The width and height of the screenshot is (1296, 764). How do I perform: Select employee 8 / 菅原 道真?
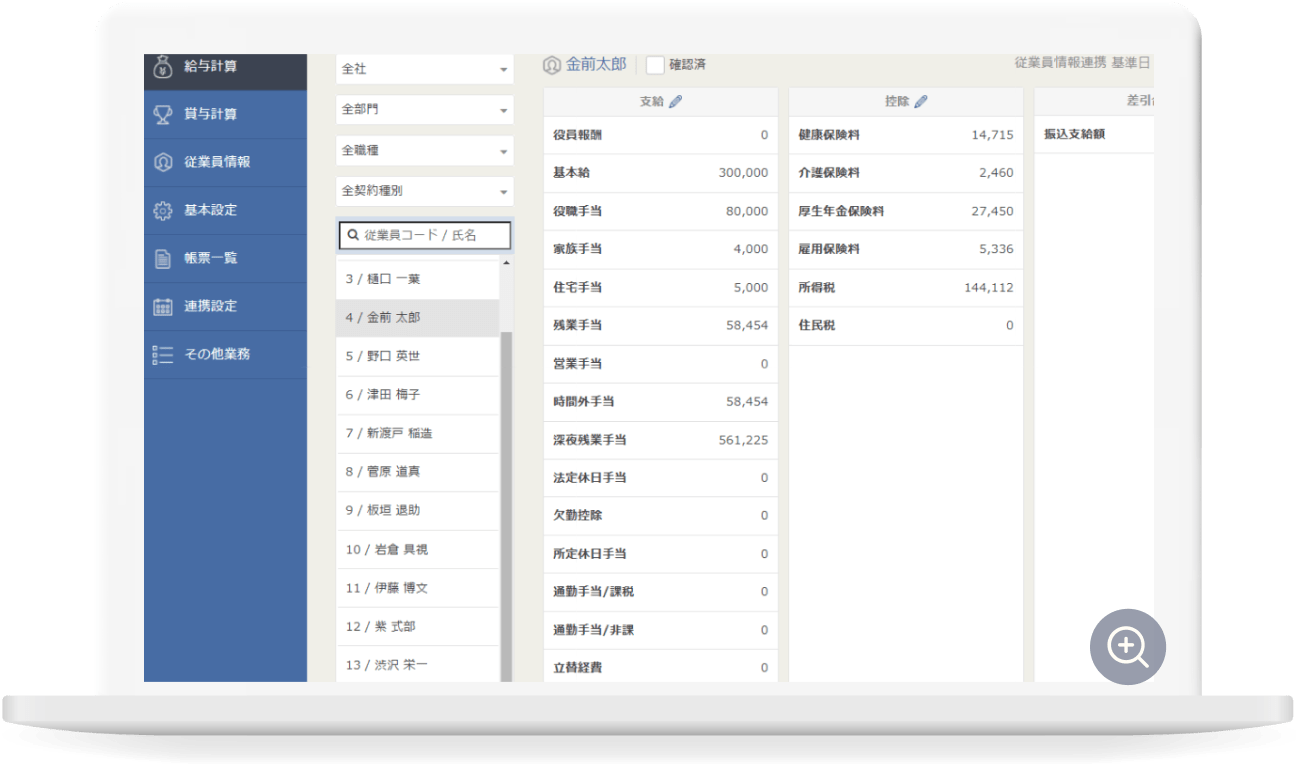point(417,471)
